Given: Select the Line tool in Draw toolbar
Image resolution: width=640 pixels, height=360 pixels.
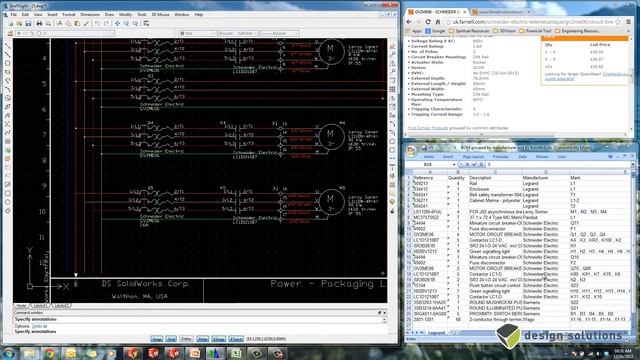Looking at the screenshot, I should 8,46.
